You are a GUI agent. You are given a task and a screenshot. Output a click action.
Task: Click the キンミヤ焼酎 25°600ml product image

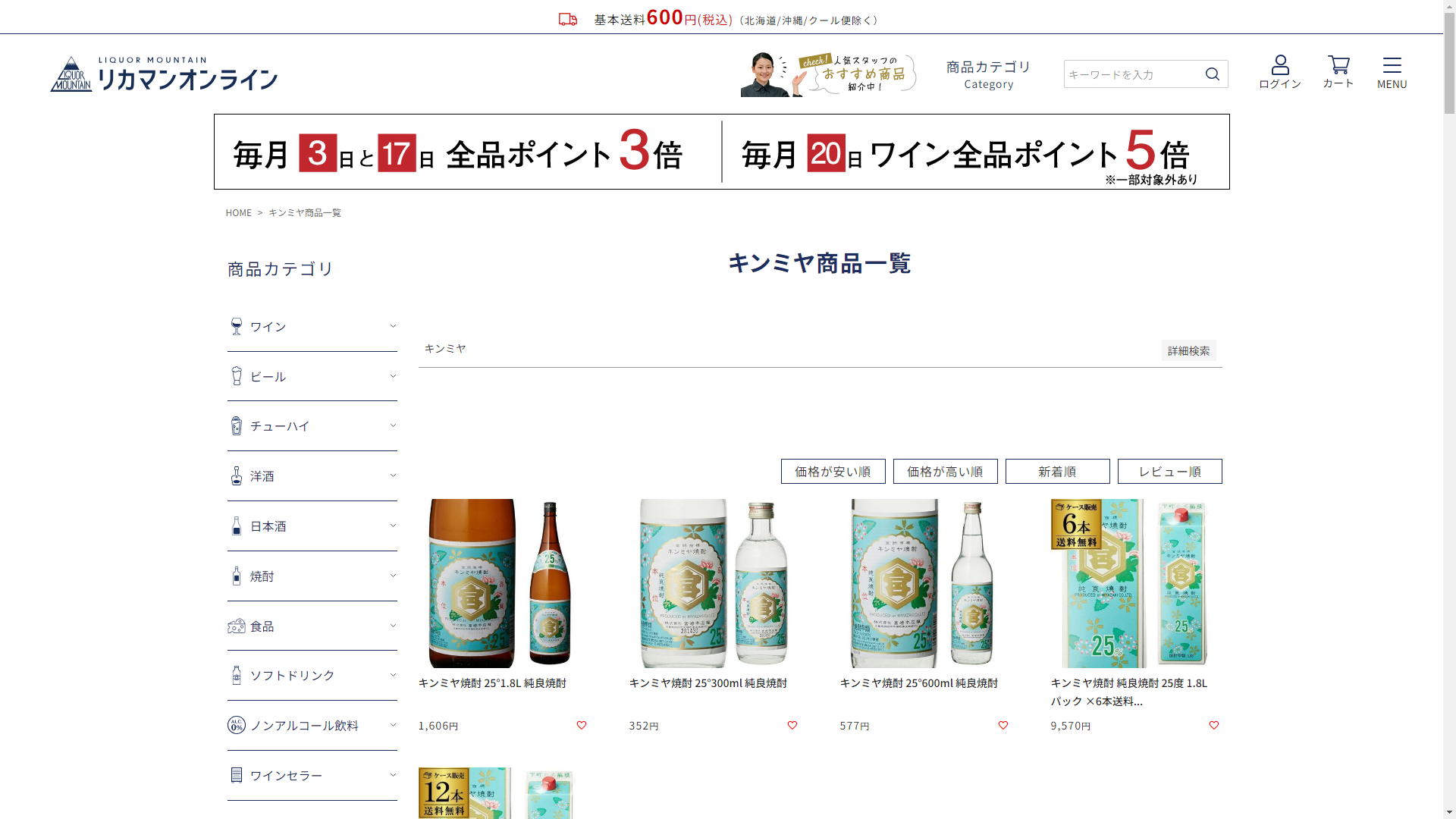pos(924,583)
